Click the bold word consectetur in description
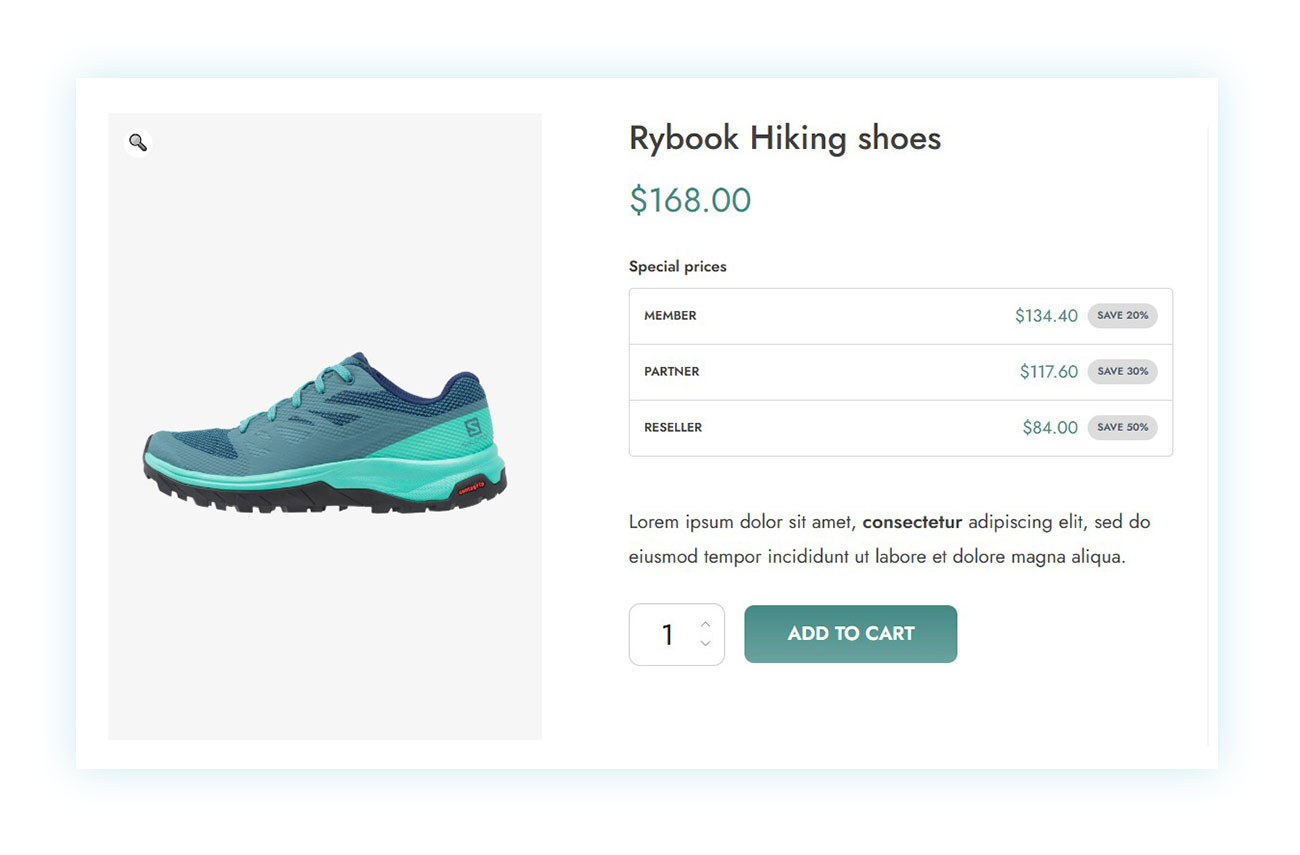The image size is (1300, 855). click(x=911, y=522)
